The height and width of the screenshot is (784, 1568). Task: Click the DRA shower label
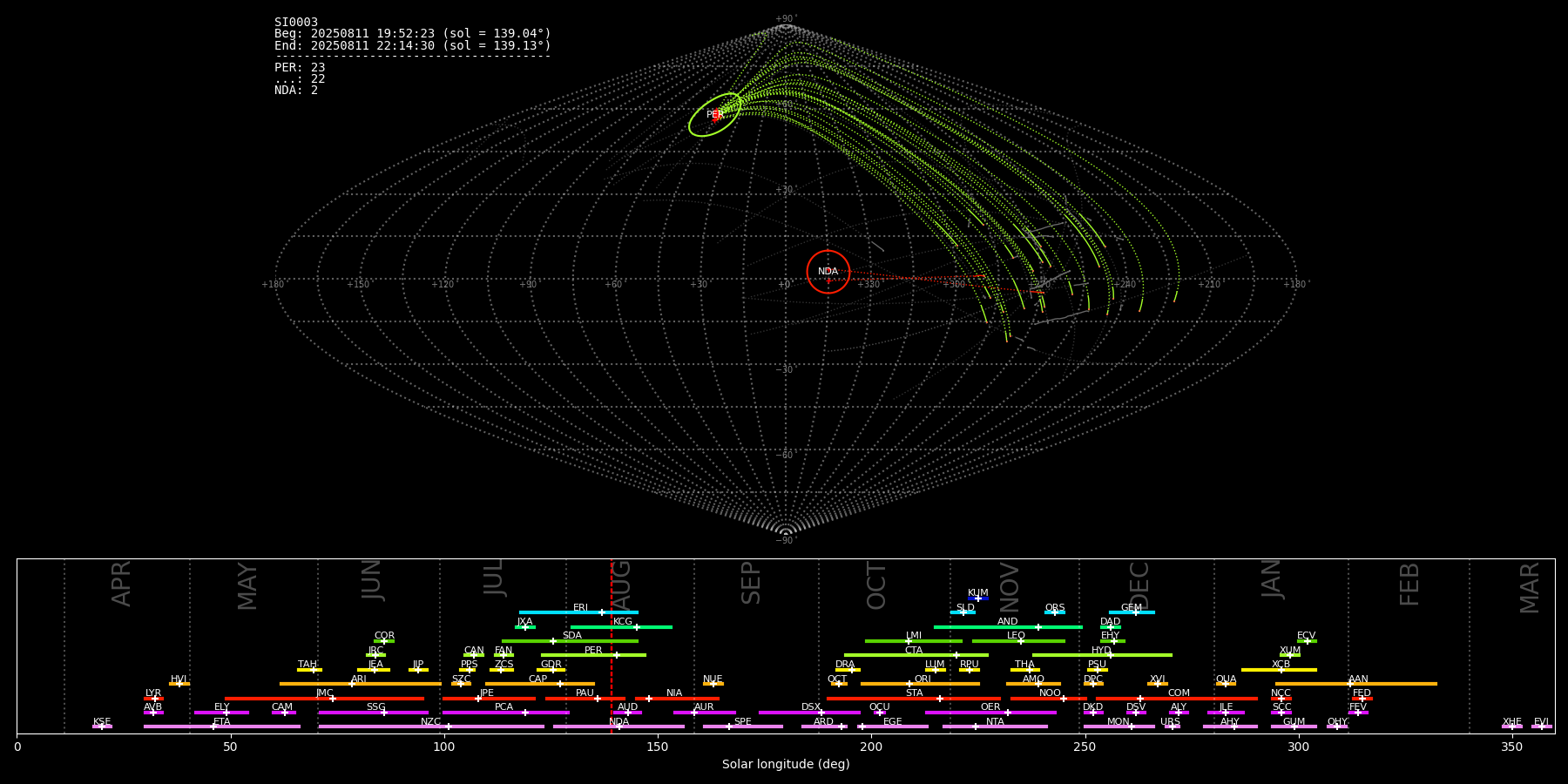point(845,665)
